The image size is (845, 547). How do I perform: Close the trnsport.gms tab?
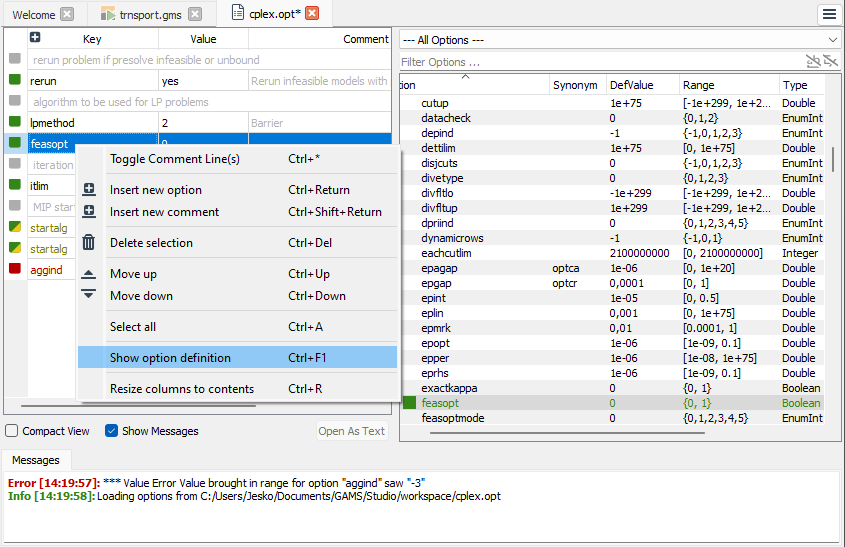[x=194, y=14]
